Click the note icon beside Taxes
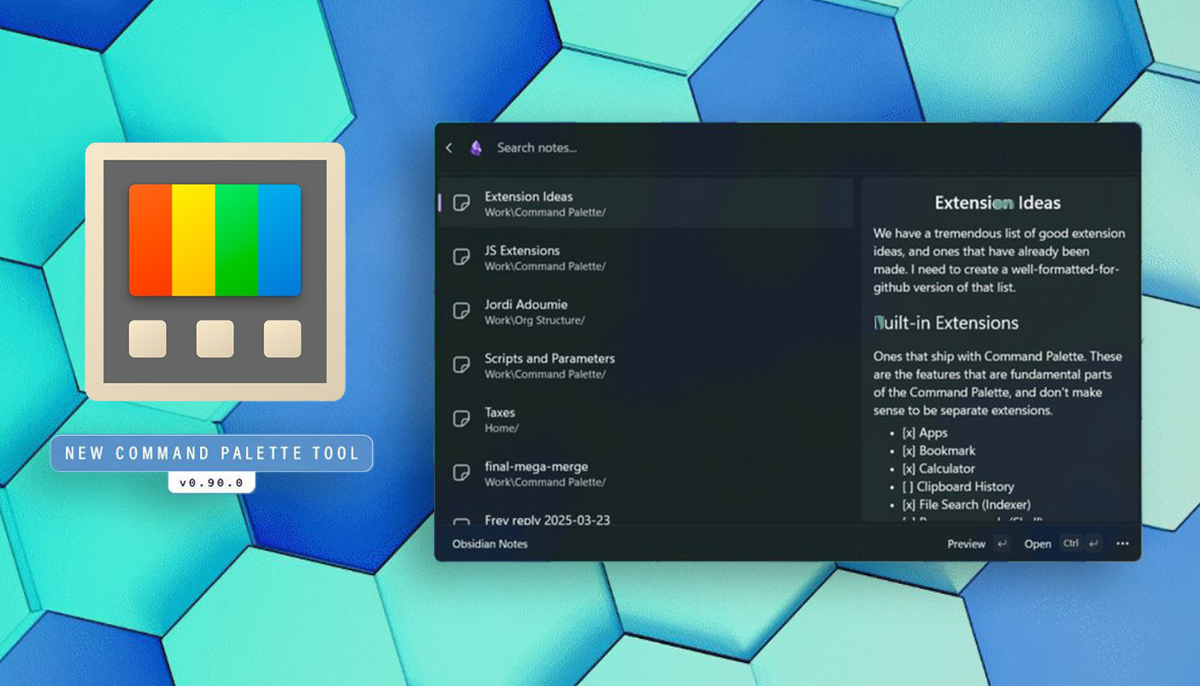Image resolution: width=1200 pixels, height=686 pixels. 461,419
